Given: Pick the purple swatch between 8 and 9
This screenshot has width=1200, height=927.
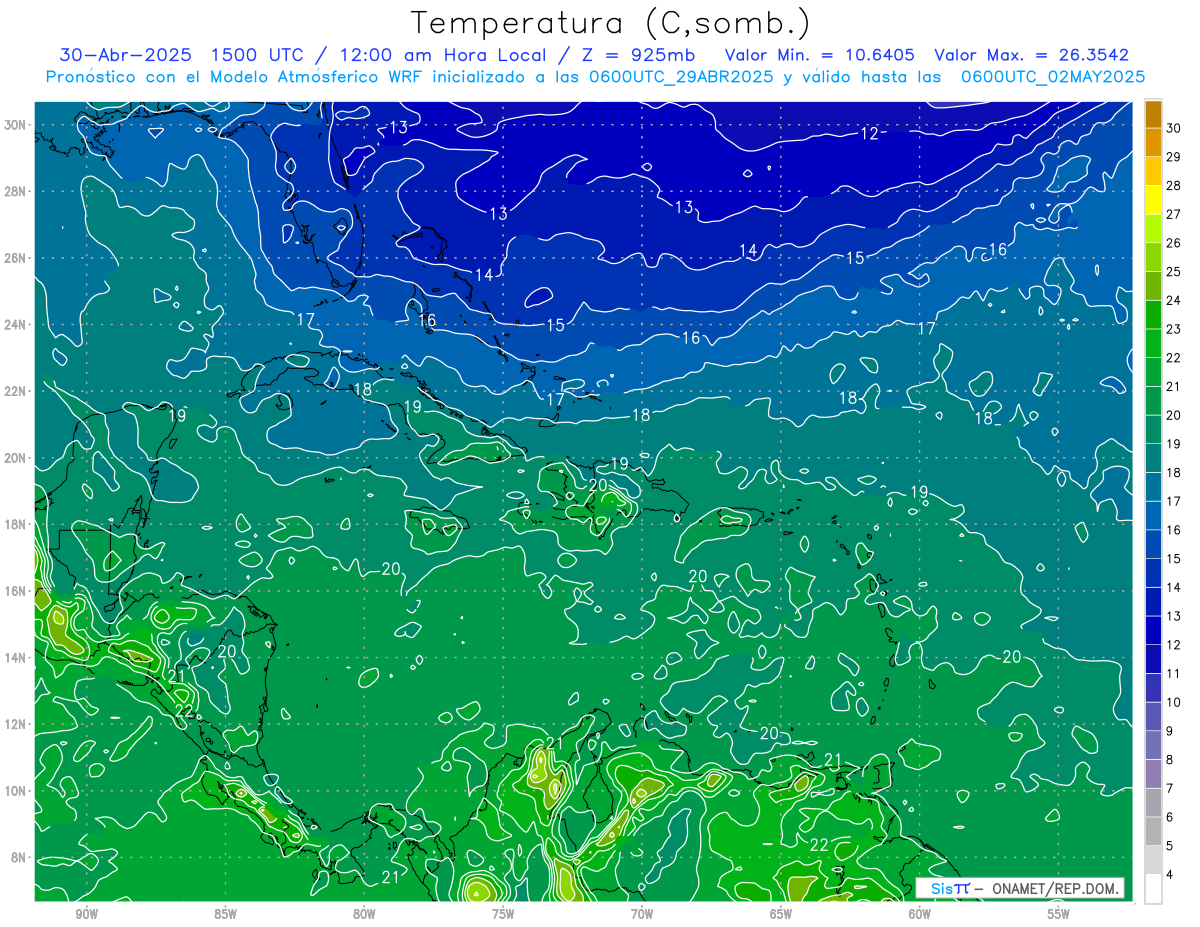Looking at the screenshot, I should (x=1153, y=746).
